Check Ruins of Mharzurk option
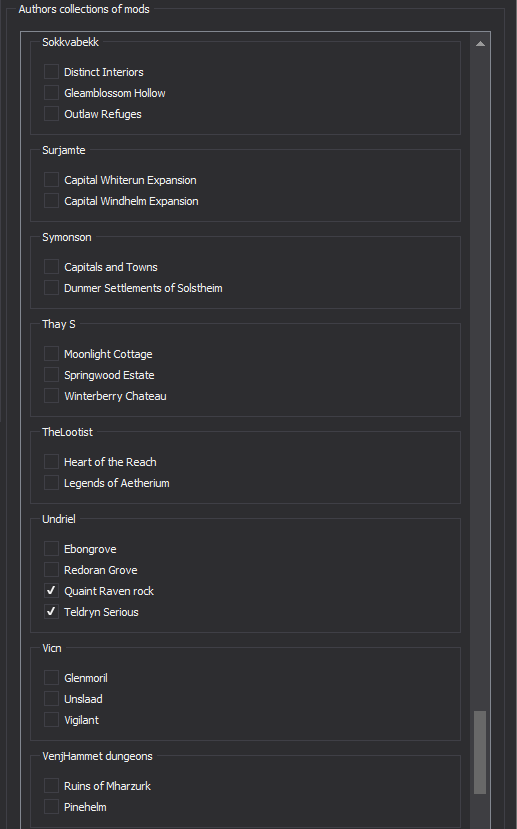517x829 pixels. pos(51,786)
